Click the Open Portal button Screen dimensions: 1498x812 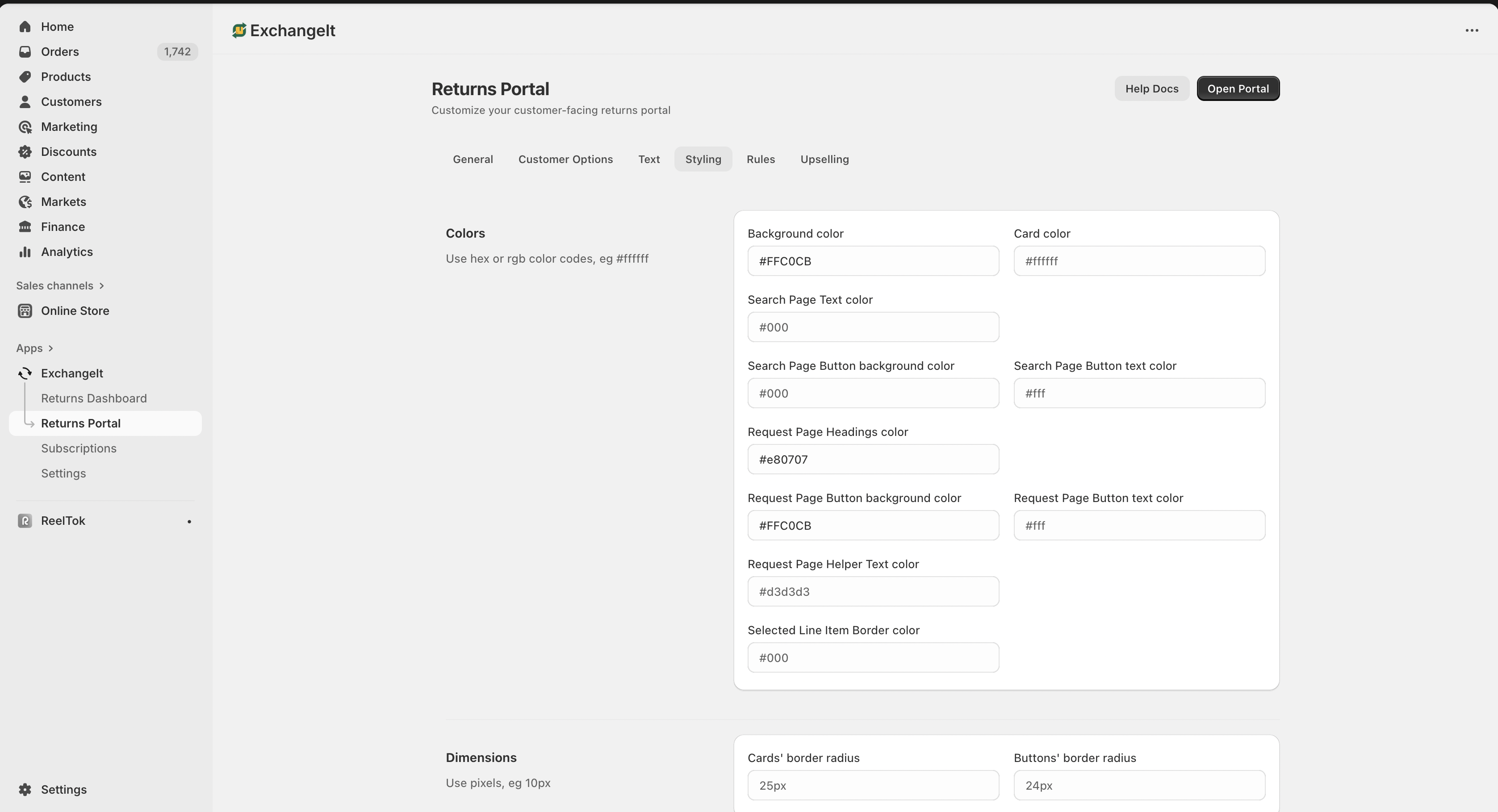pos(1238,88)
